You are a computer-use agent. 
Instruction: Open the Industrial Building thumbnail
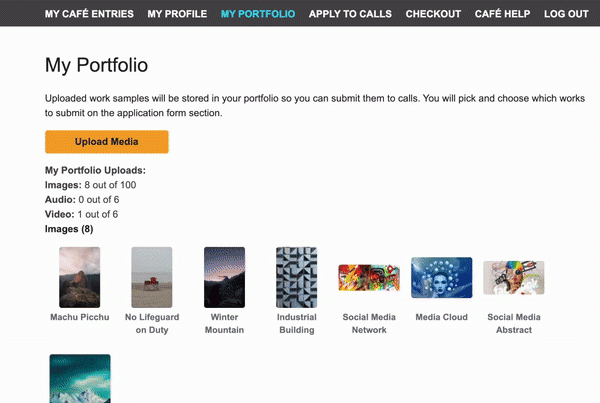pyautogui.click(x=297, y=277)
